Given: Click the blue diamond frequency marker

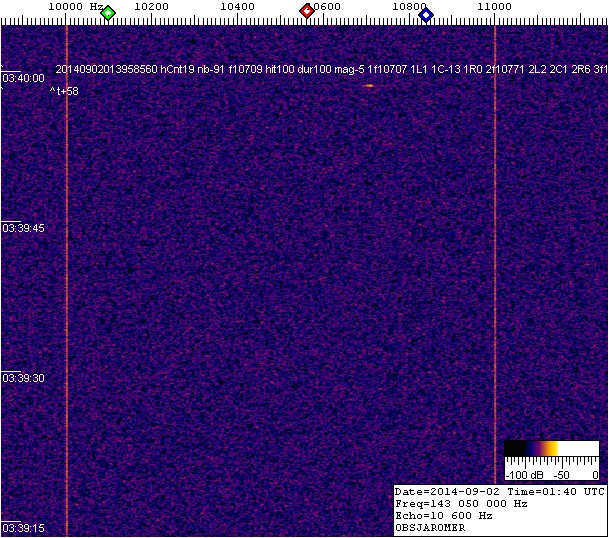Looking at the screenshot, I should (426, 13).
